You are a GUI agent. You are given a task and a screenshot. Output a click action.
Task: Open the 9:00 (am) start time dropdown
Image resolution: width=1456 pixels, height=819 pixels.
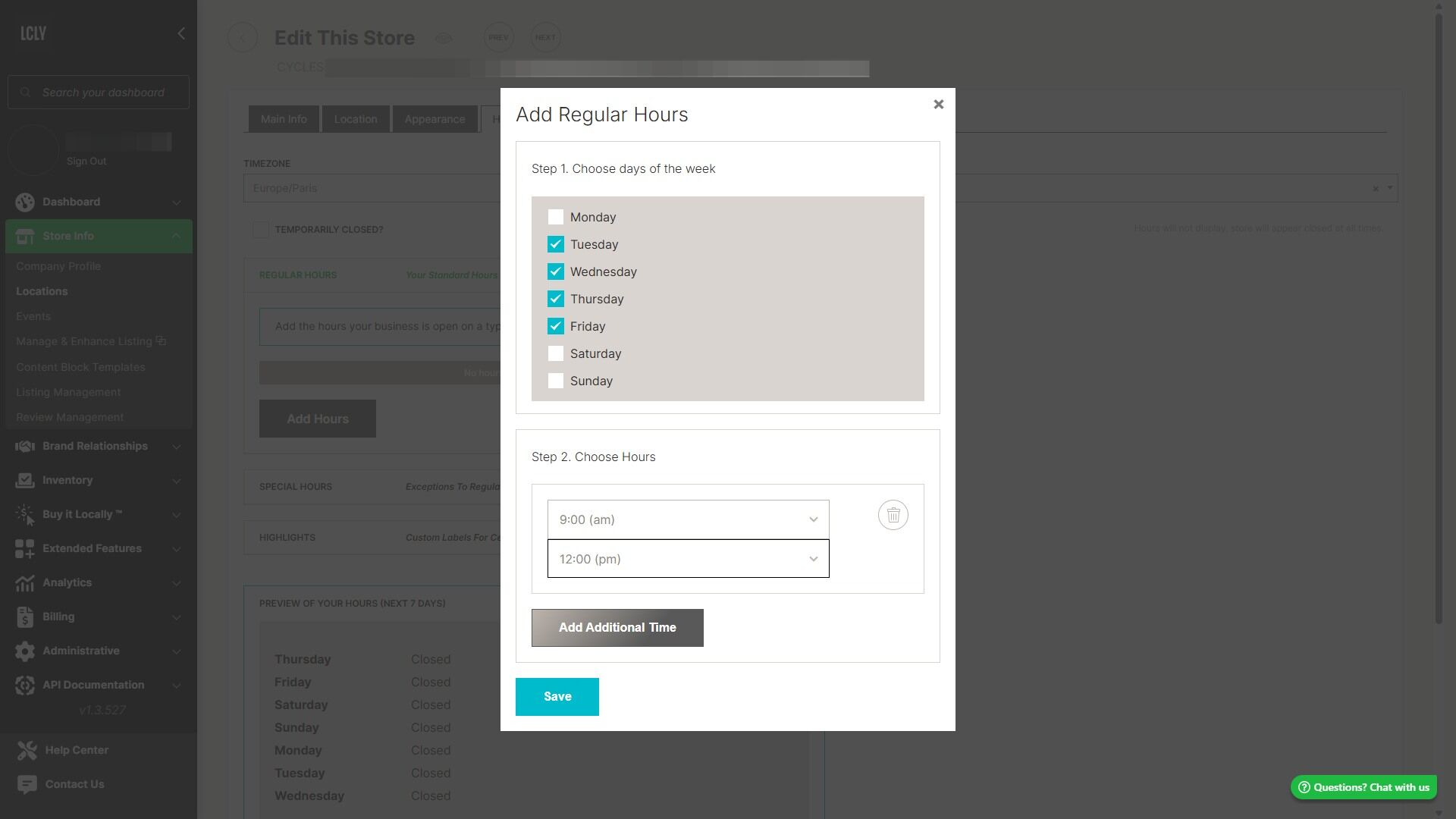[x=688, y=520]
